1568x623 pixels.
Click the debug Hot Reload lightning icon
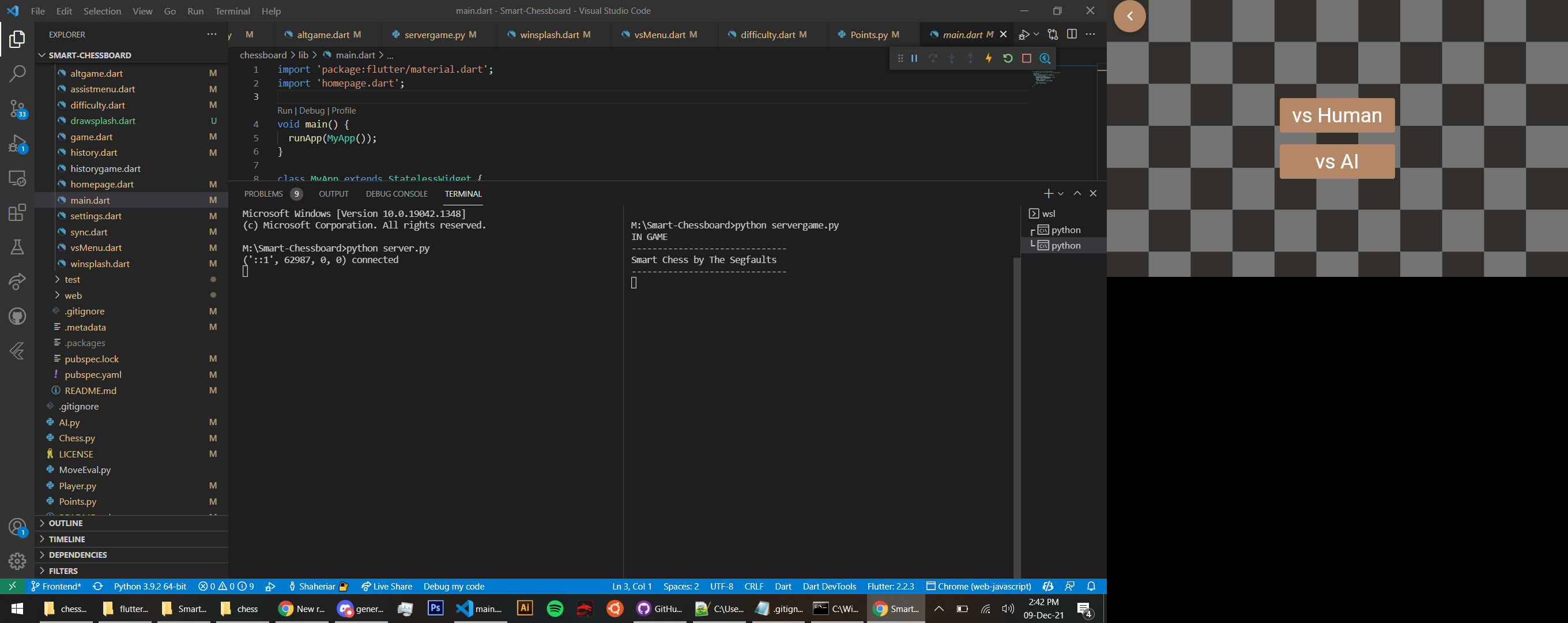(989, 58)
